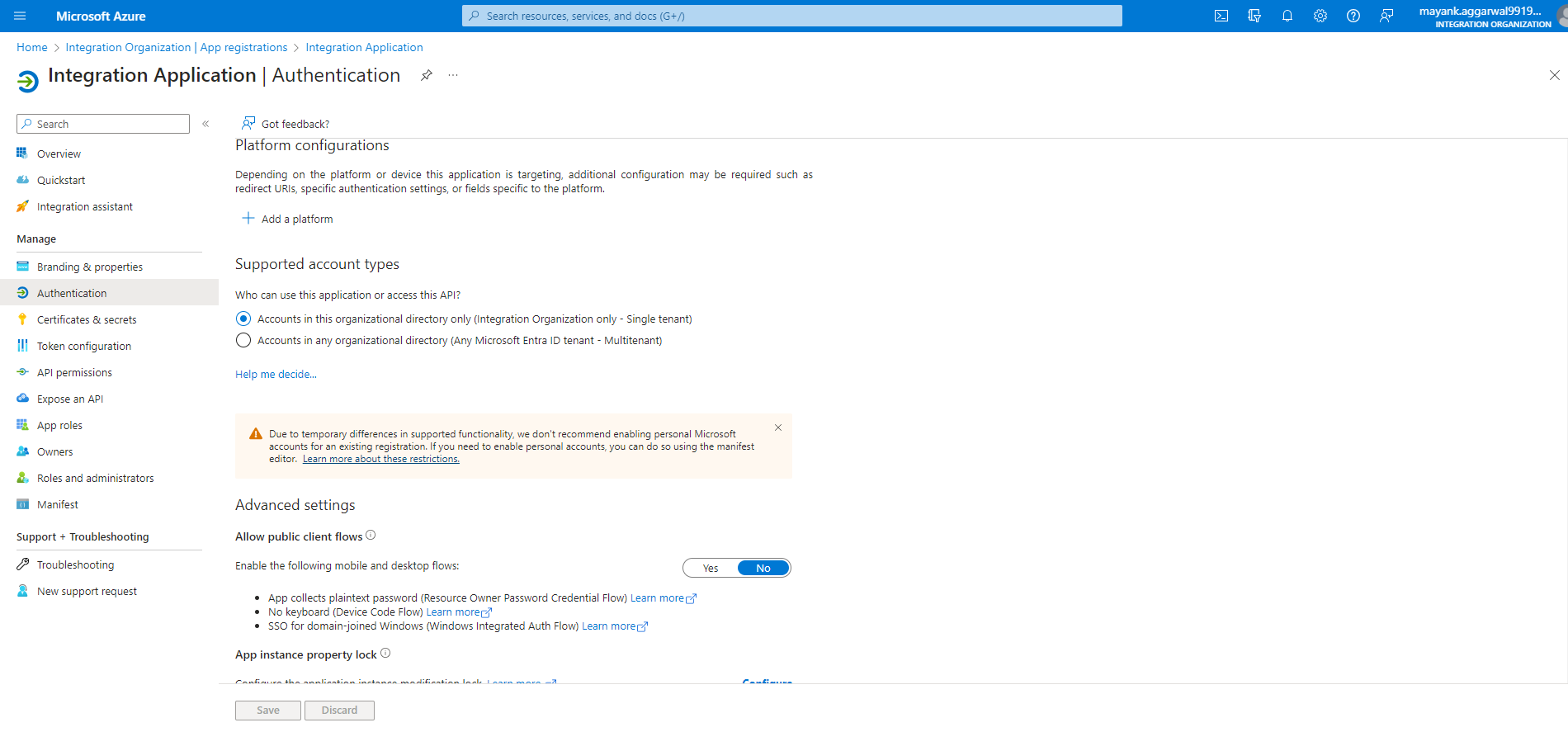This screenshot has height=732, width=1568.
Task: Click the Overview icon in sidebar
Action: 22,153
